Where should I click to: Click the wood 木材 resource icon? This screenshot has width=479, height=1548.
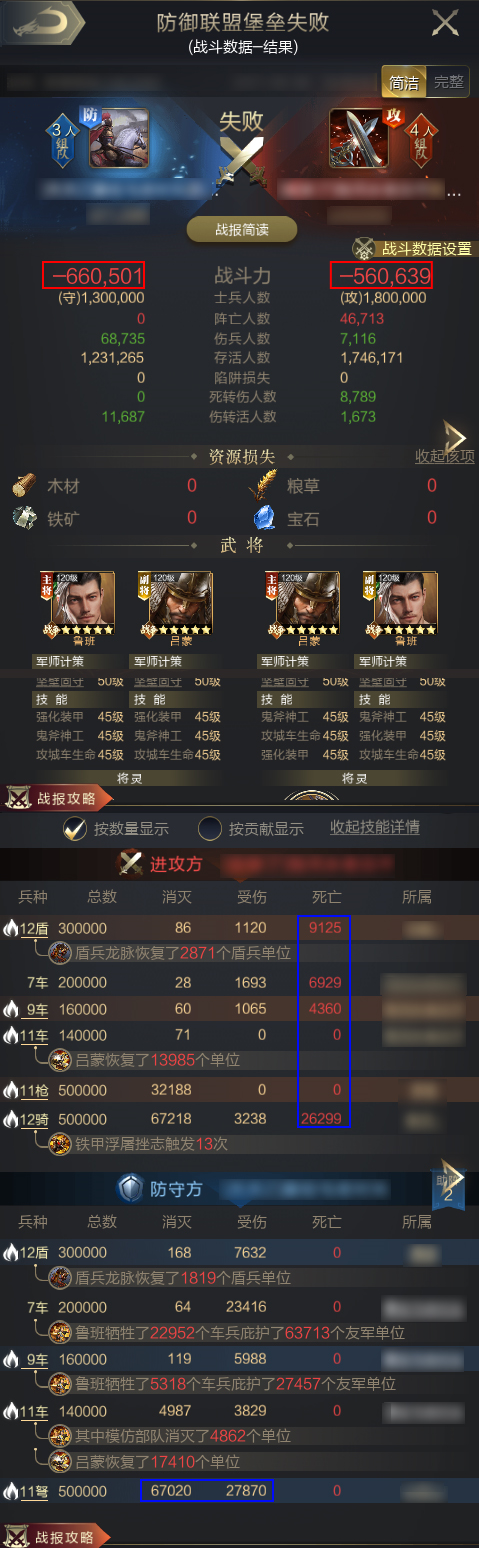point(24,486)
